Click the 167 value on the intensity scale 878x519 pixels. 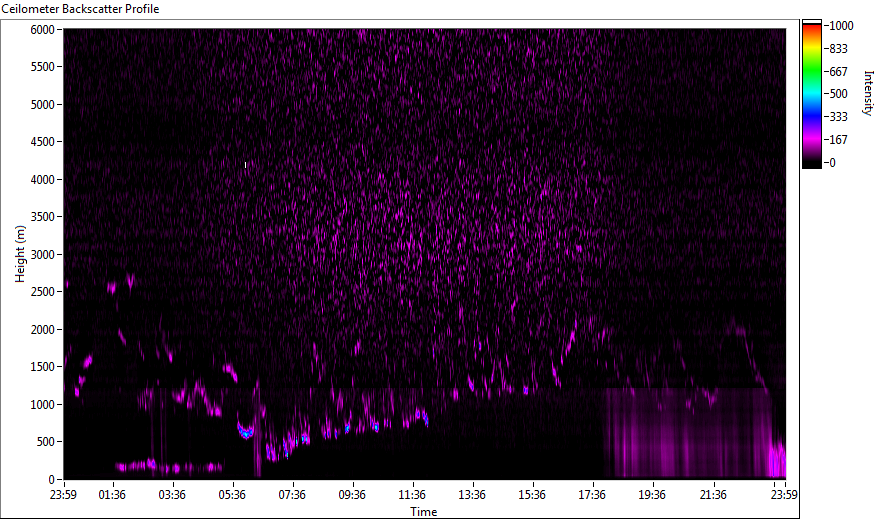click(x=838, y=140)
